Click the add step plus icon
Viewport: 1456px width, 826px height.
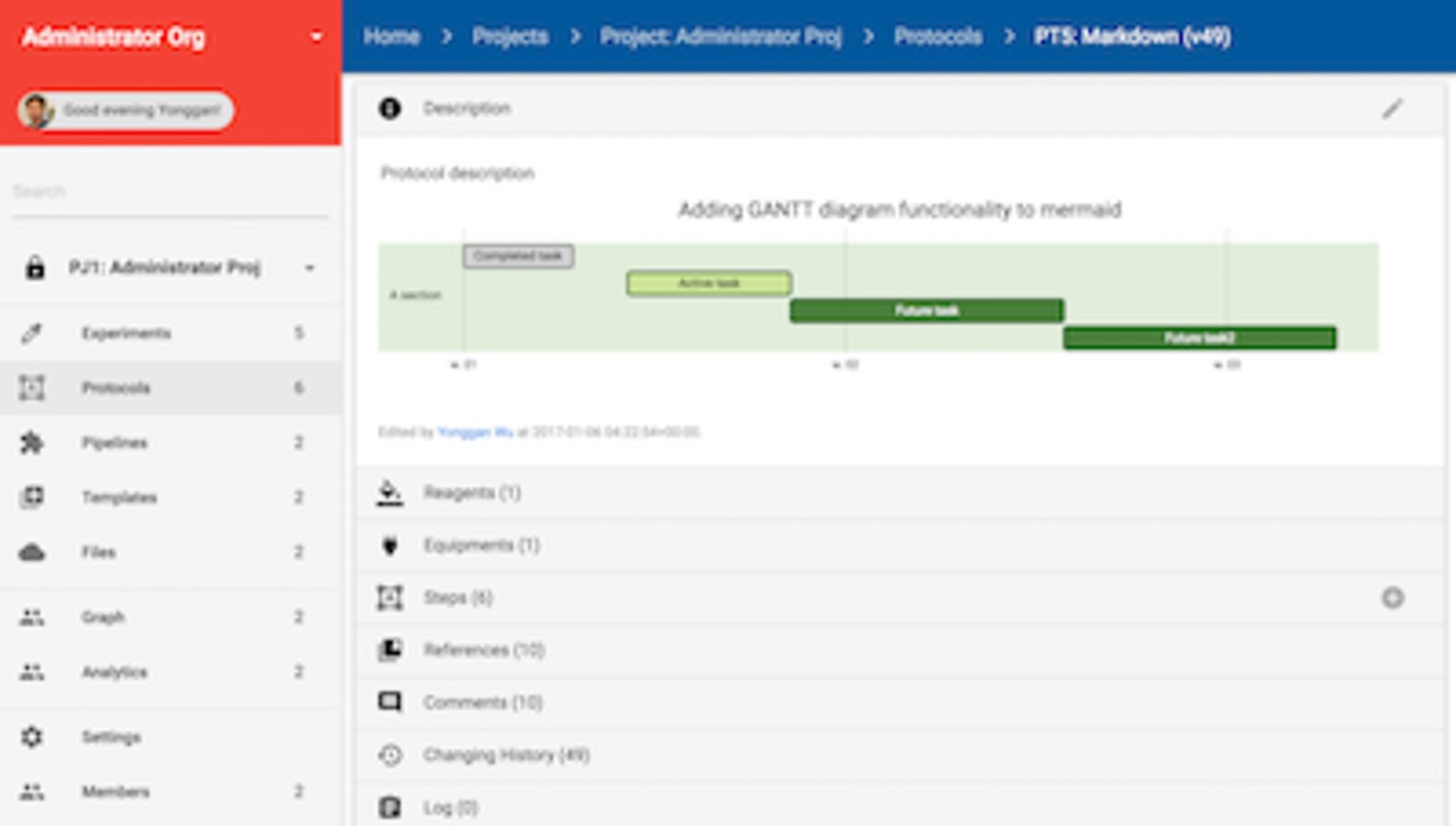coord(1392,598)
